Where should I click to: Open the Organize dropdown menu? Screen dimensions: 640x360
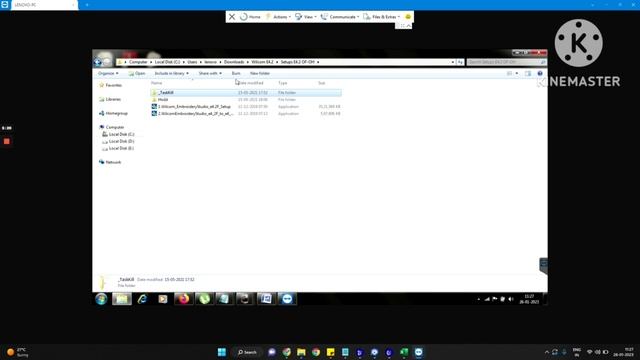(108, 73)
